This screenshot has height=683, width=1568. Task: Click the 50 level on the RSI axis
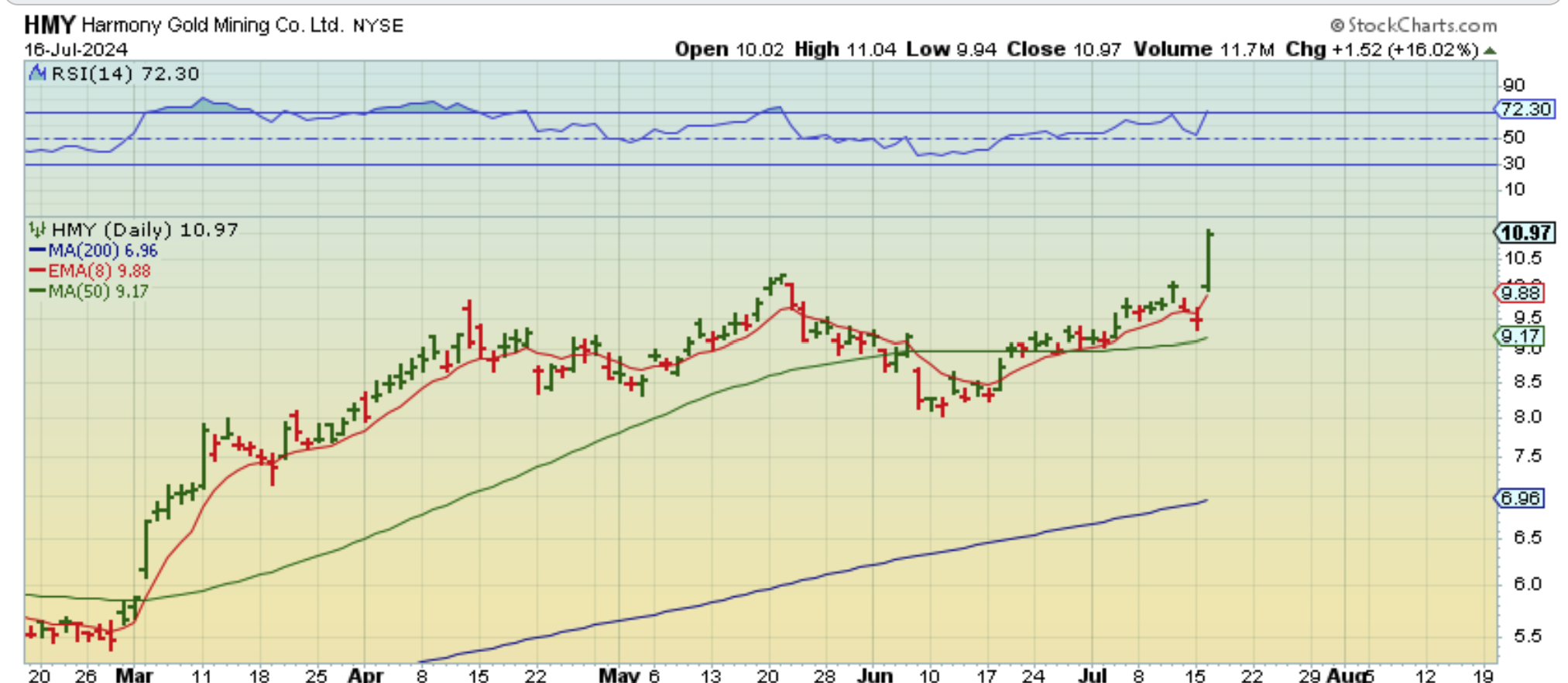pyautogui.click(x=1513, y=137)
